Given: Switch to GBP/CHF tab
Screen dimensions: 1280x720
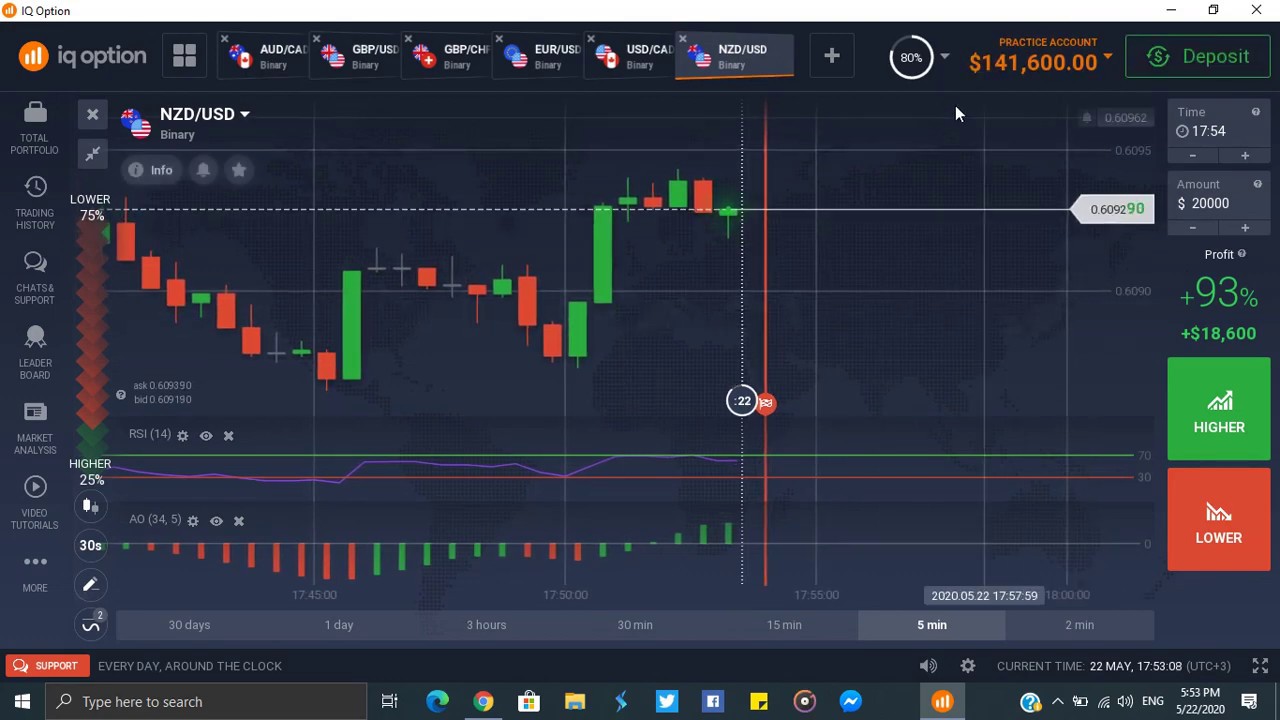Looking at the screenshot, I should (452, 56).
